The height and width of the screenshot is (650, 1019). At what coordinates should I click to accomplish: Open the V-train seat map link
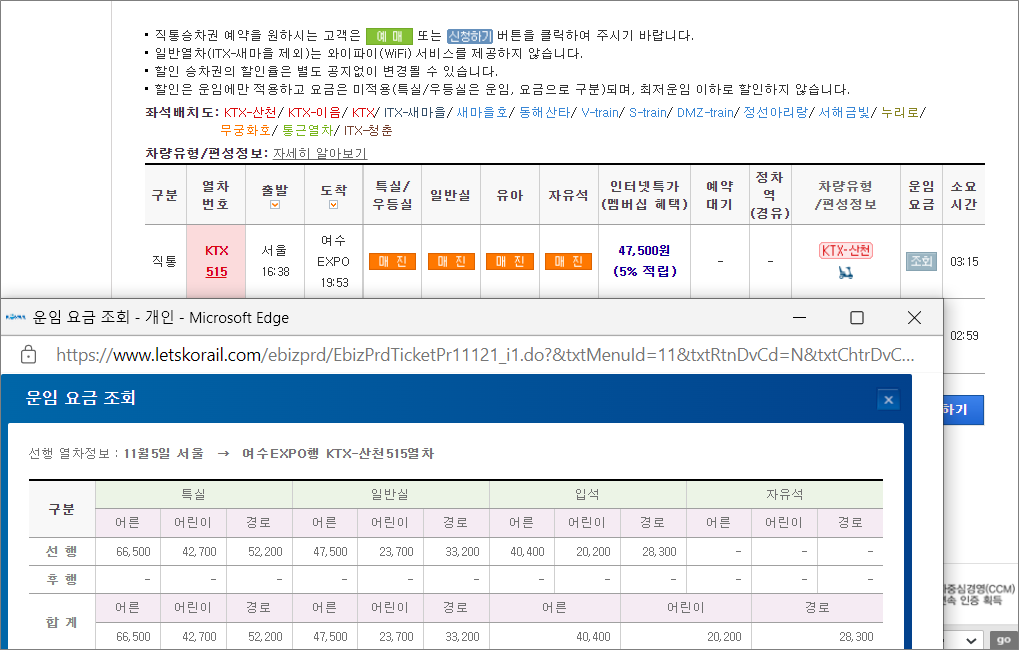pyautogui.click(x=600, y=112)
